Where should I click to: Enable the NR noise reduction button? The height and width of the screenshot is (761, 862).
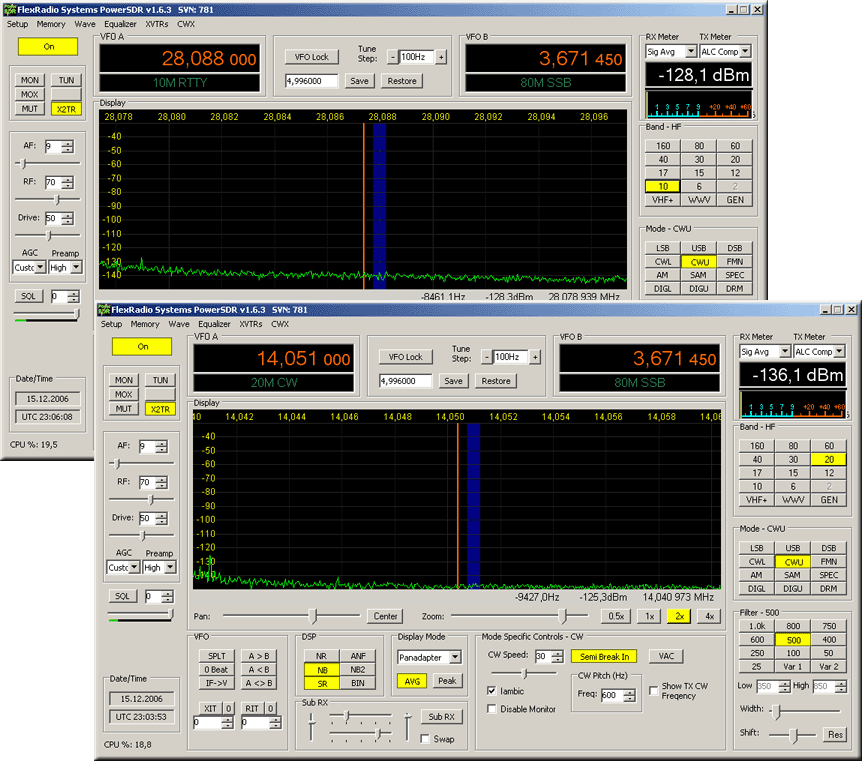coord(321,656)
